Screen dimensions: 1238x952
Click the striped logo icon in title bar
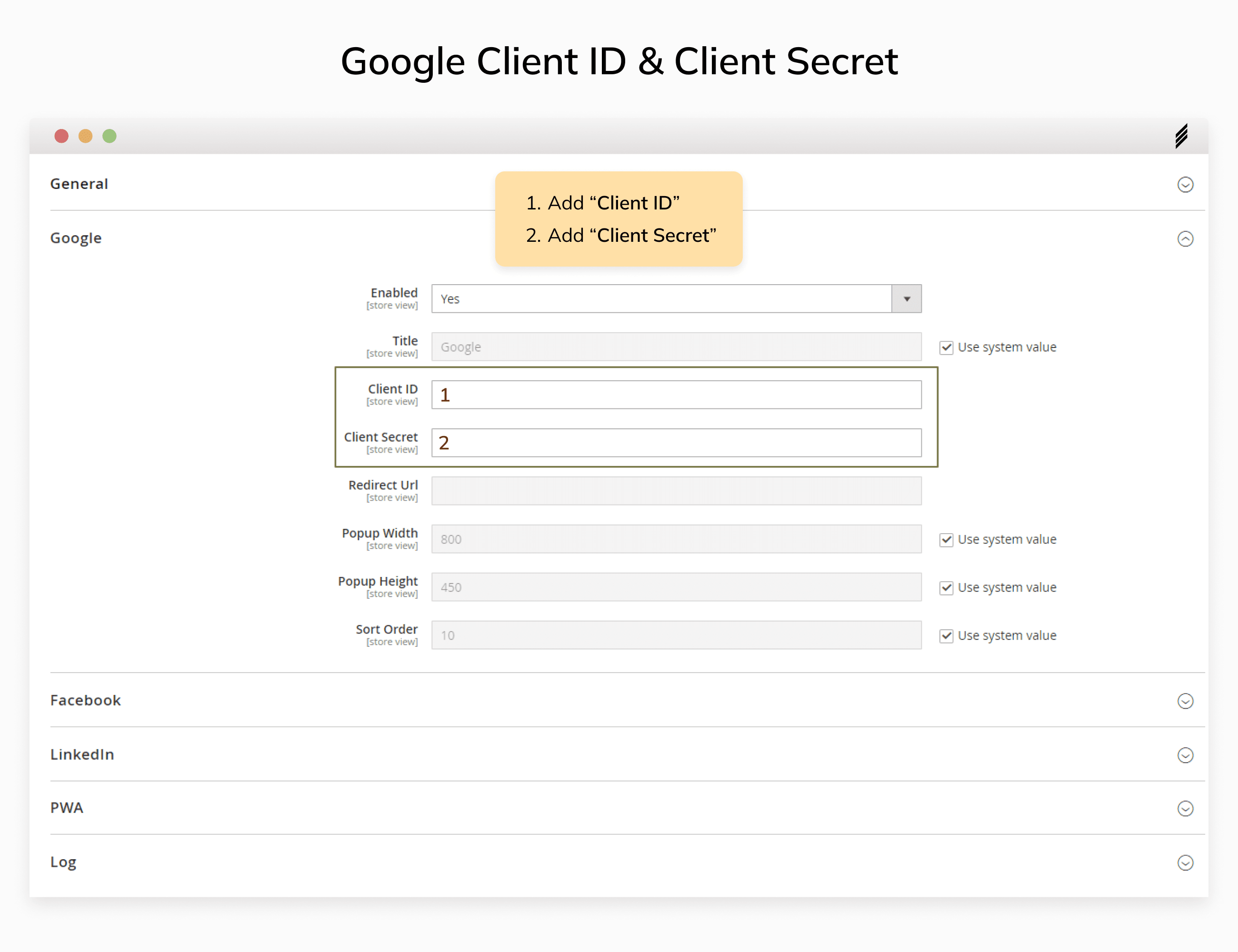(x=1181, y=136)
